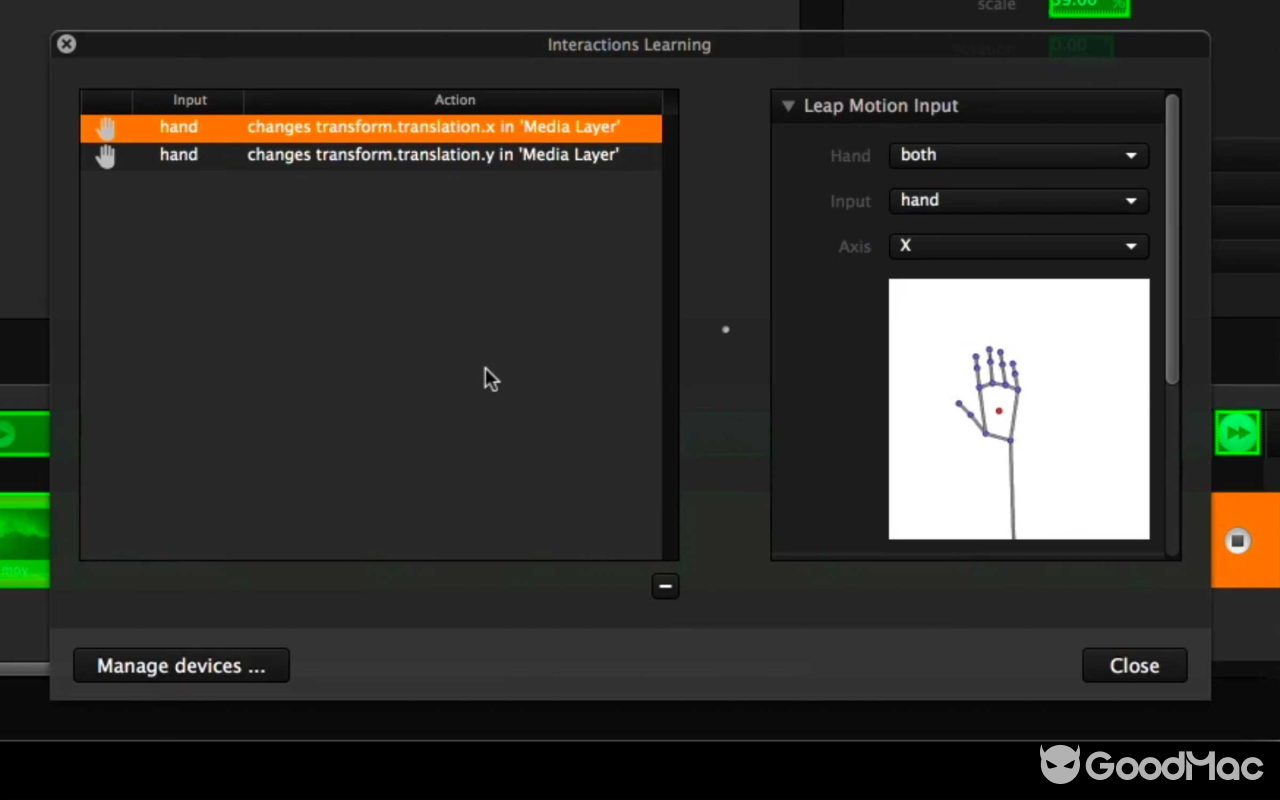
Task: Click the Action column header
Action: click(x=454, y=100)
